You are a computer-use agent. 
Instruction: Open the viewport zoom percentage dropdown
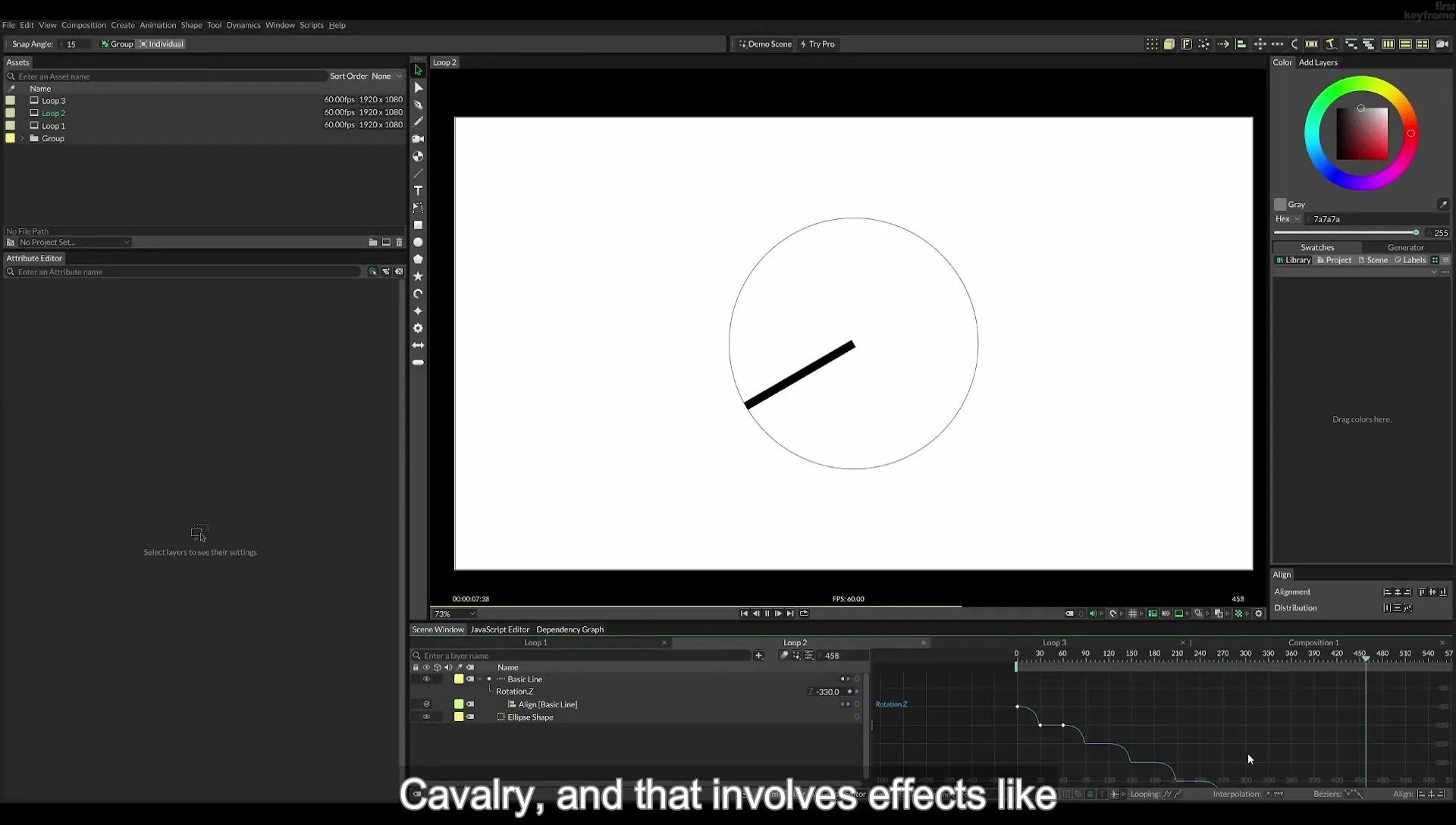point(453,614)
